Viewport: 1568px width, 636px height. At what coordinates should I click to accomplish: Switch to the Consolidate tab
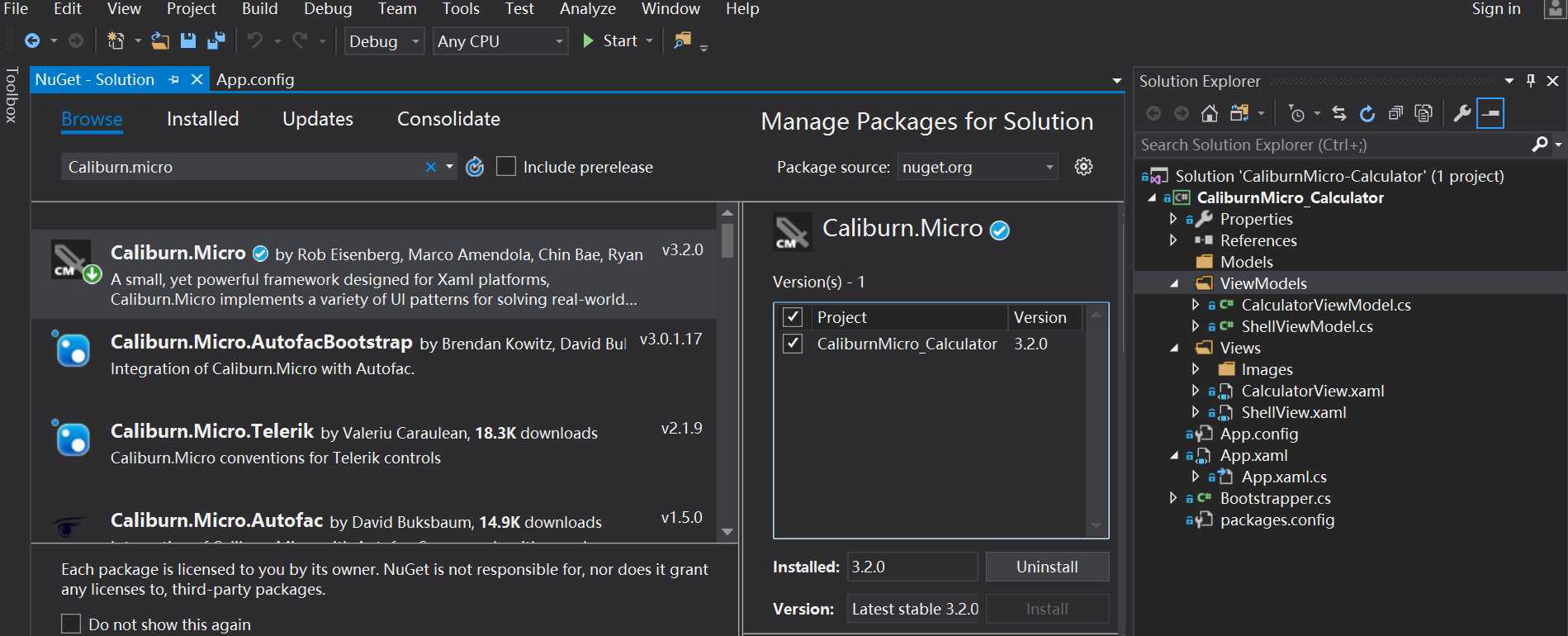click(448, 119)
